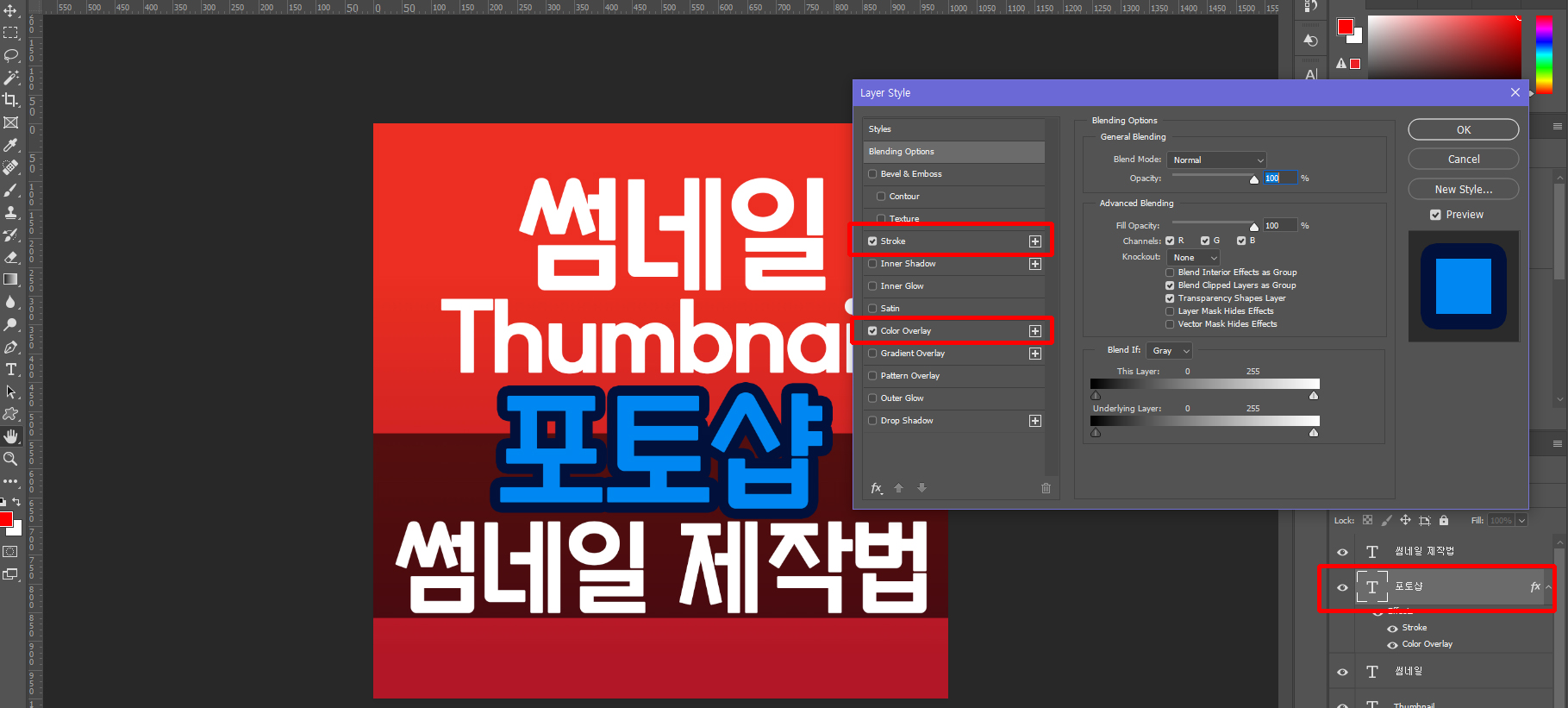Select the Eyedropper tool

[x=10, y=145]
